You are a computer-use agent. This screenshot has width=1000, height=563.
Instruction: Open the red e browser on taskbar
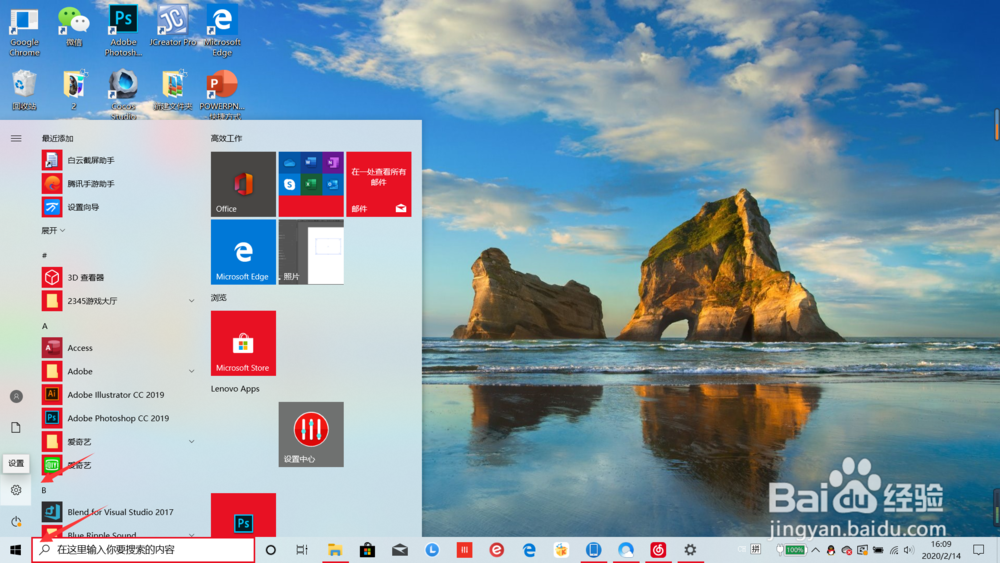pos(496,550)
